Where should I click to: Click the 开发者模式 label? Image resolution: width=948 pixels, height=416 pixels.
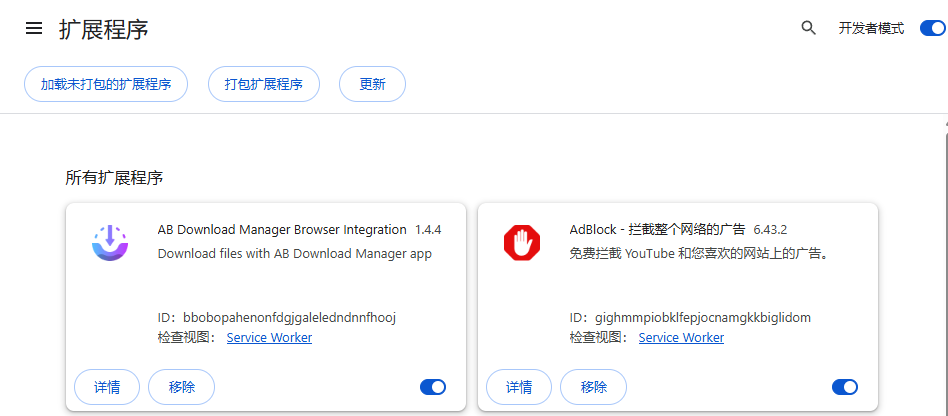click(871, 28)
